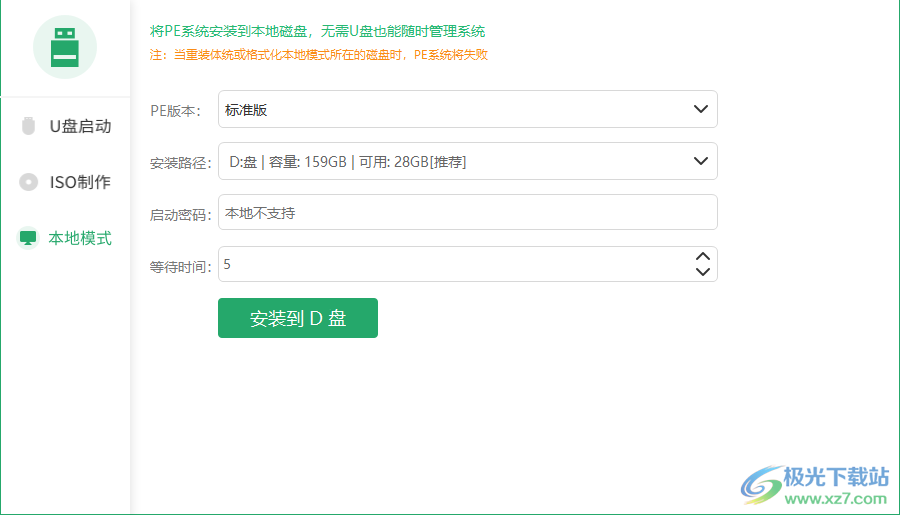
Task: Click the orange 注 warning note
Action: click(318, 55)
